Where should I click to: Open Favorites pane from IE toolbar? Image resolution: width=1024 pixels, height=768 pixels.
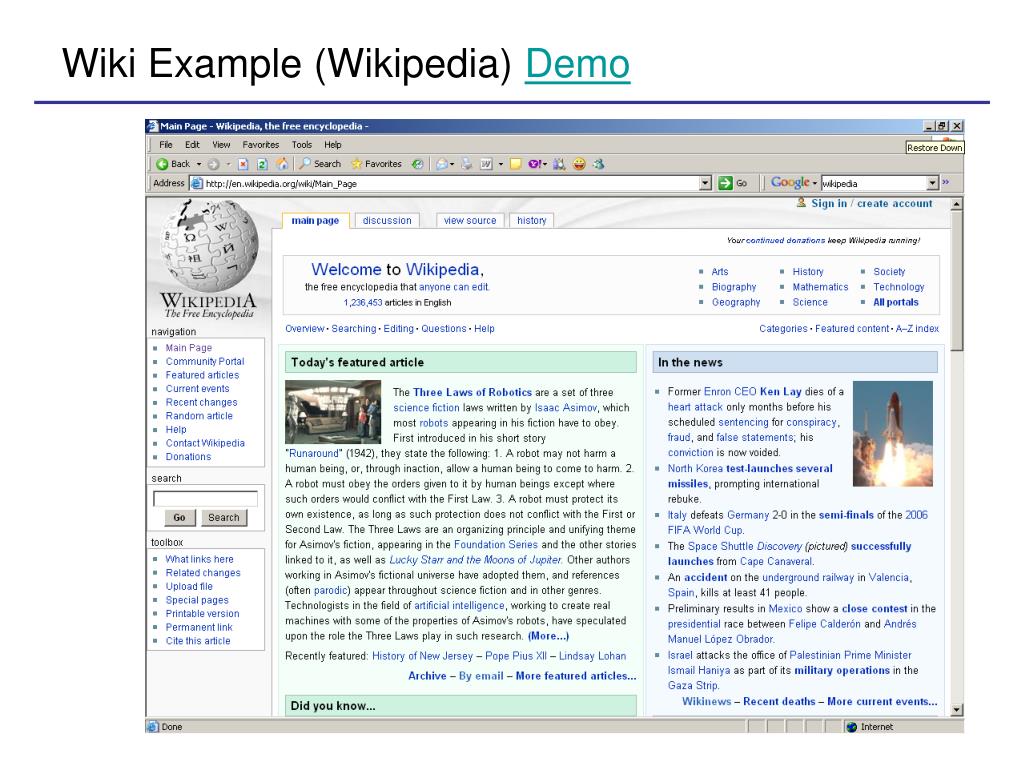click(376, 164)
